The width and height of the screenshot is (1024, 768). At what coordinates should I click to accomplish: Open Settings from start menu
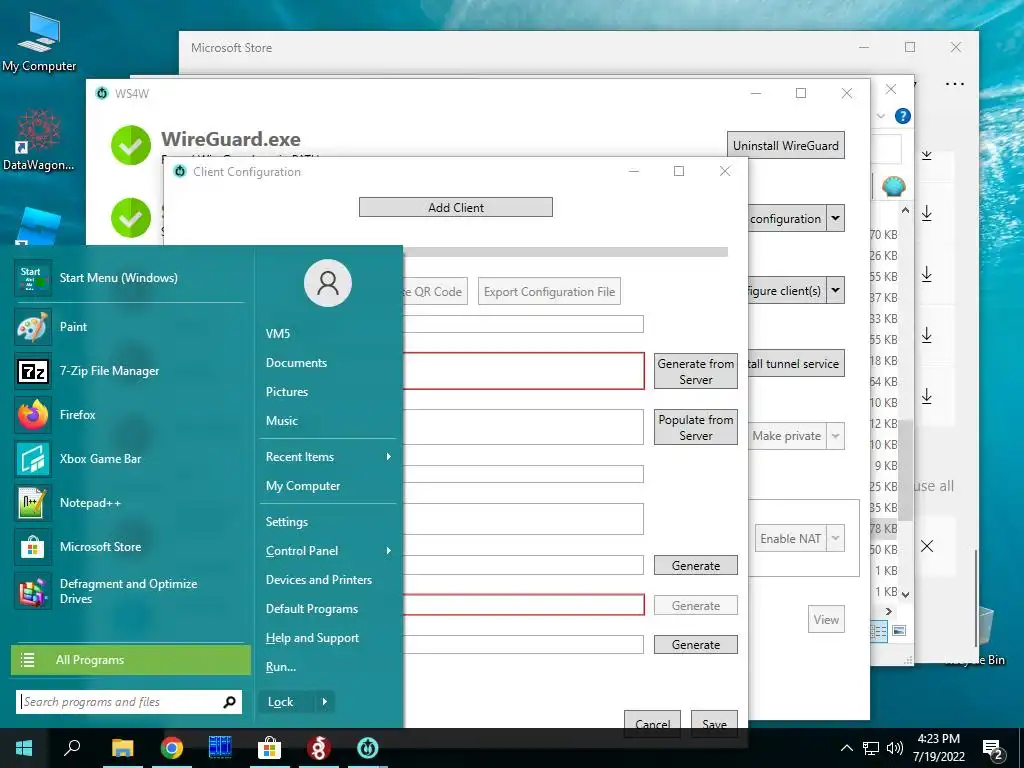(287, 522)
